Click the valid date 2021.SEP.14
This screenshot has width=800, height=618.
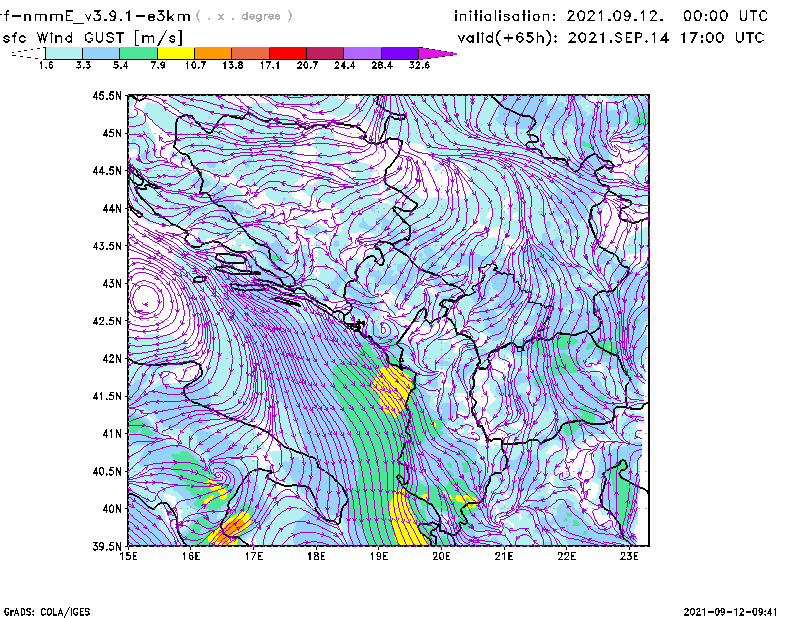[x=618, y=38]
